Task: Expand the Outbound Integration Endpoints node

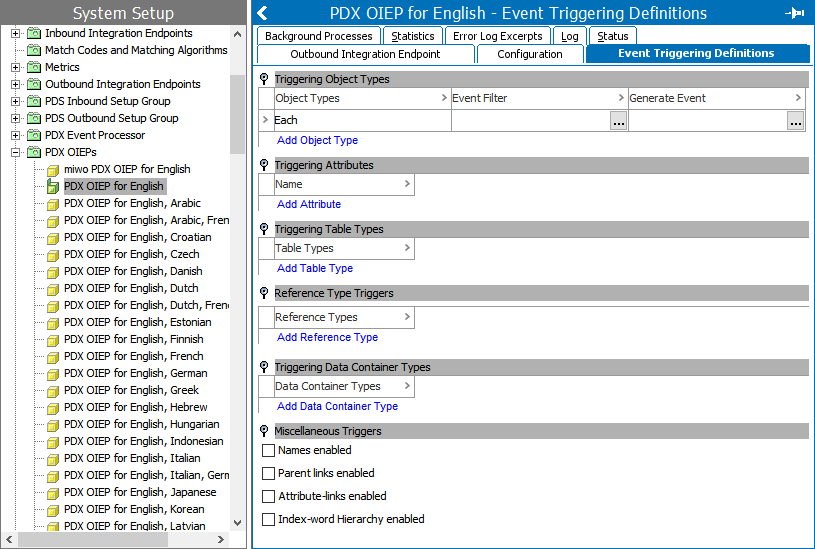Action: tap(16, 84)
